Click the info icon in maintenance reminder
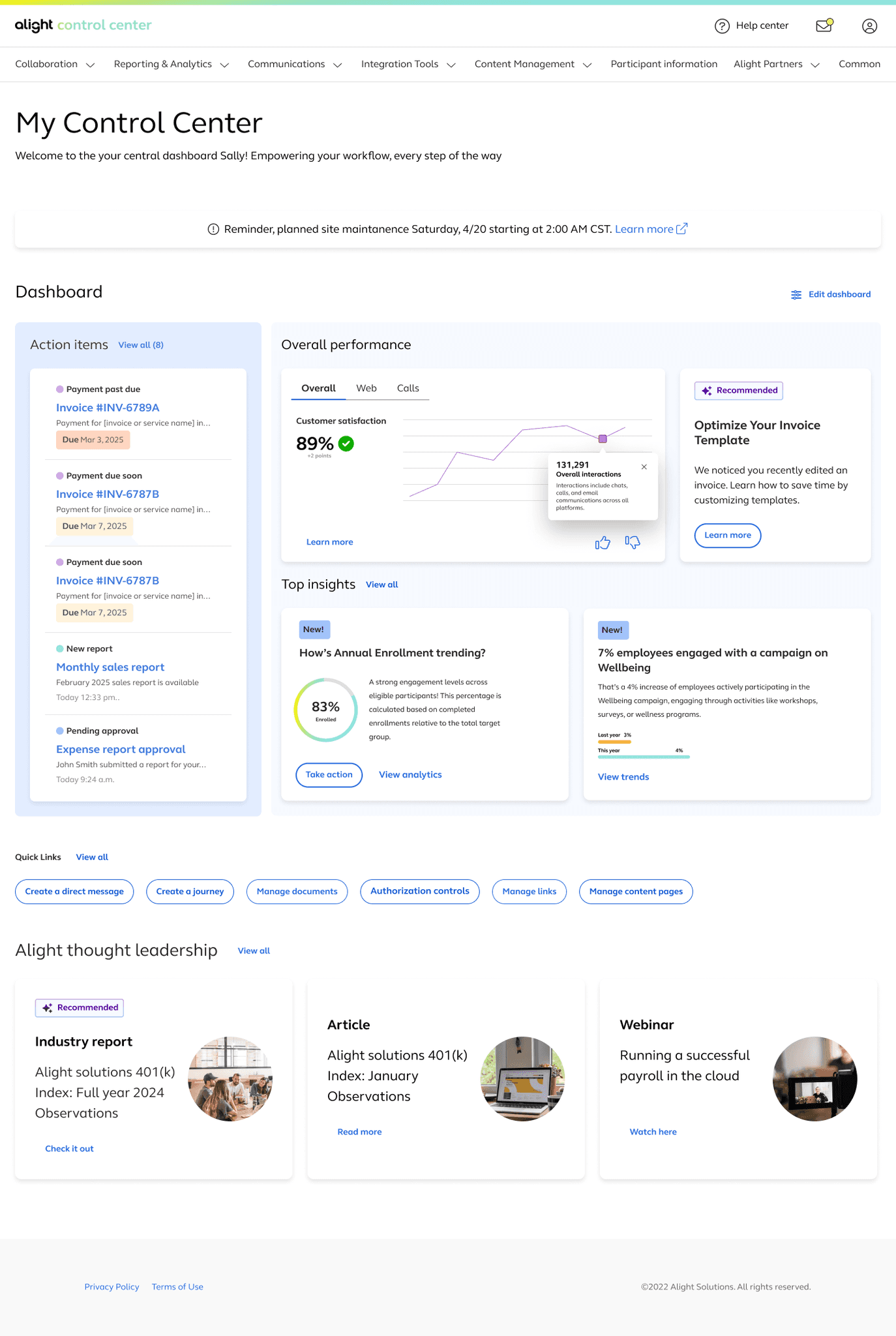Viewport: 896px width, 1336px height. (213, 229)
